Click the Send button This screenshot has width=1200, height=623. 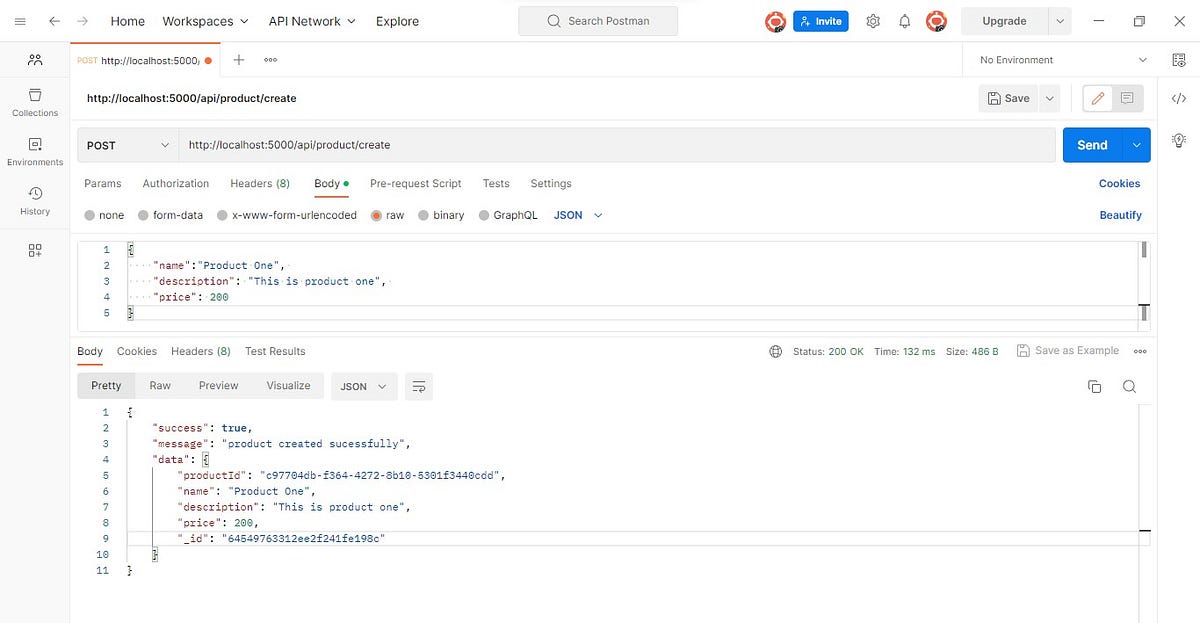[x=1092, y=144]
